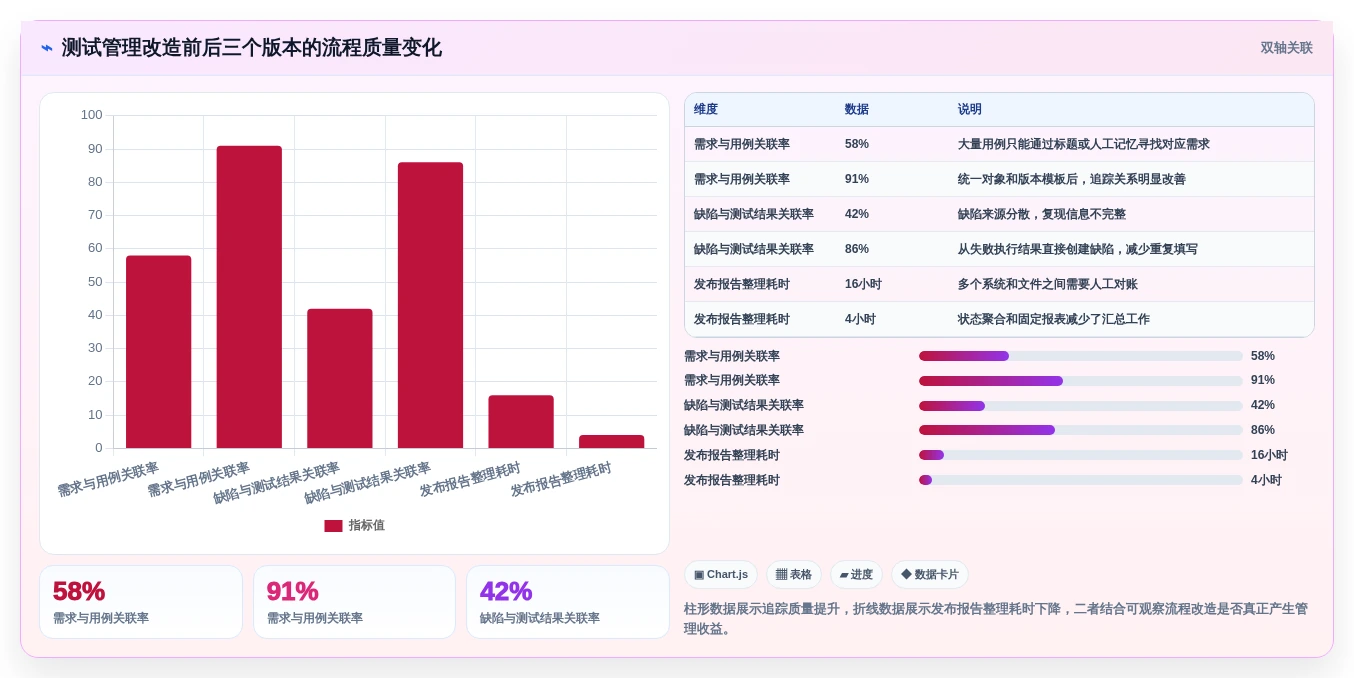Click the page title 测试管理改造前后三个版本的流程质量变化
This screenshot has width=1354, height=678.
(252, 48)
